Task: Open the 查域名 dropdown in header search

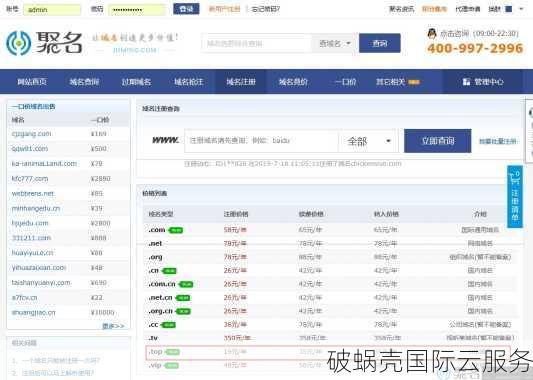Action: coord(334,44)
